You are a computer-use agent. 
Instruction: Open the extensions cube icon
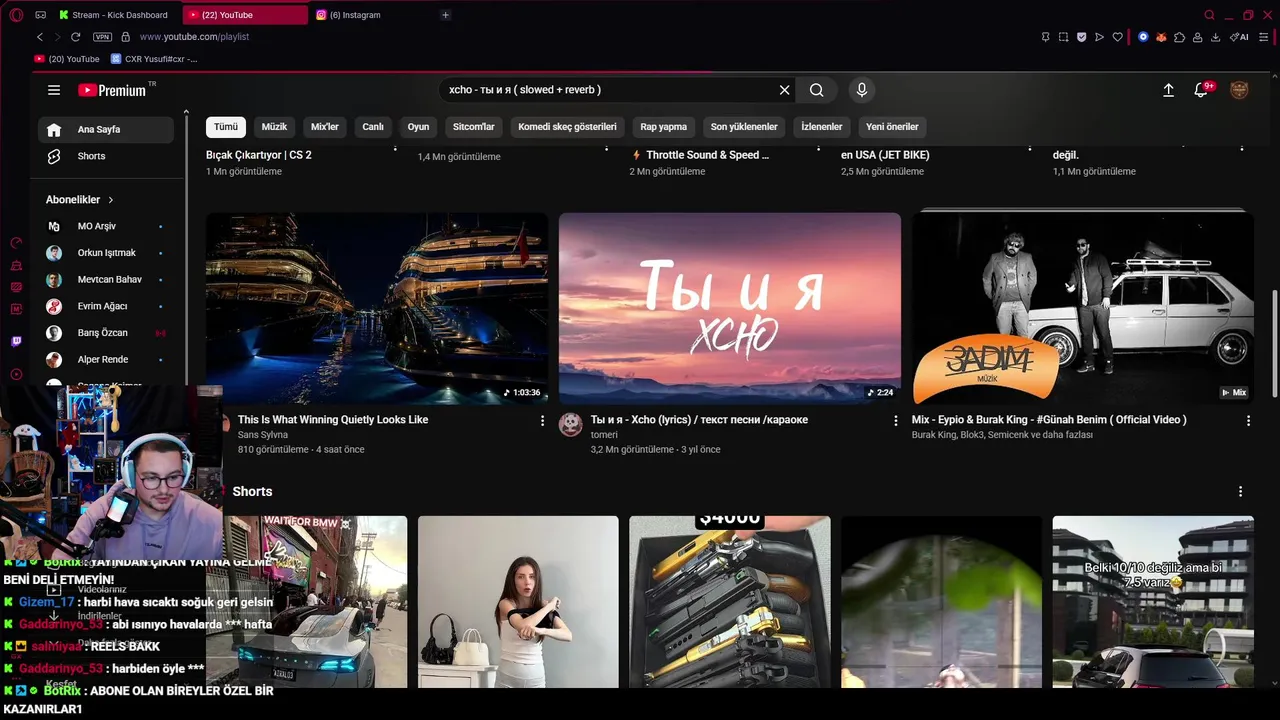(1179, 37)
